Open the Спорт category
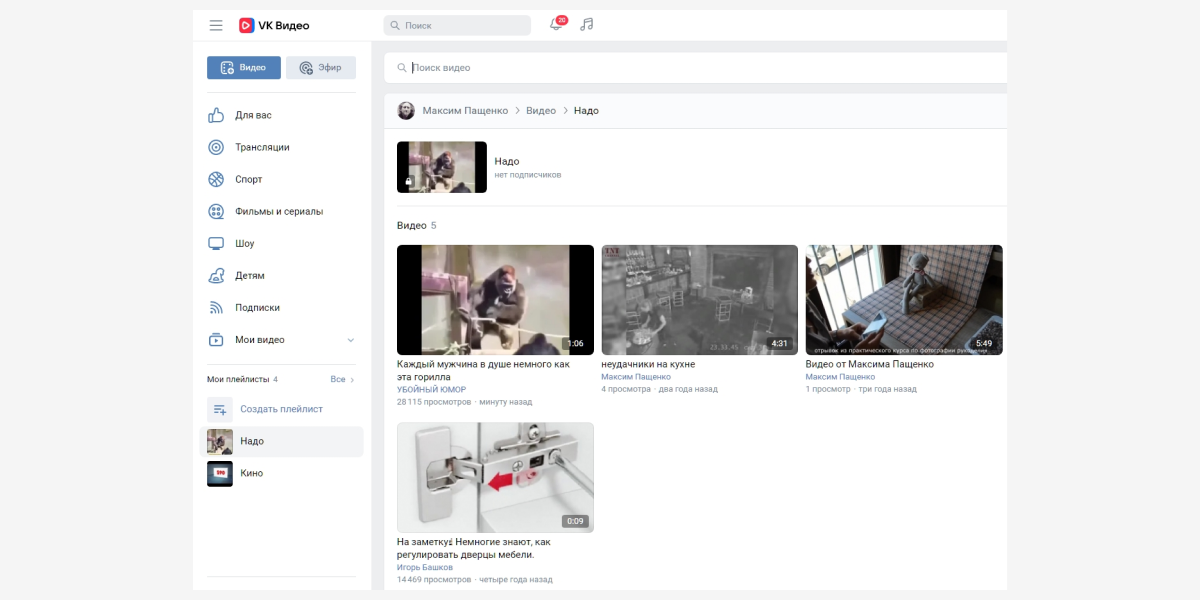The height and width of the screenshot is (600, 1200). click(248, 179)
